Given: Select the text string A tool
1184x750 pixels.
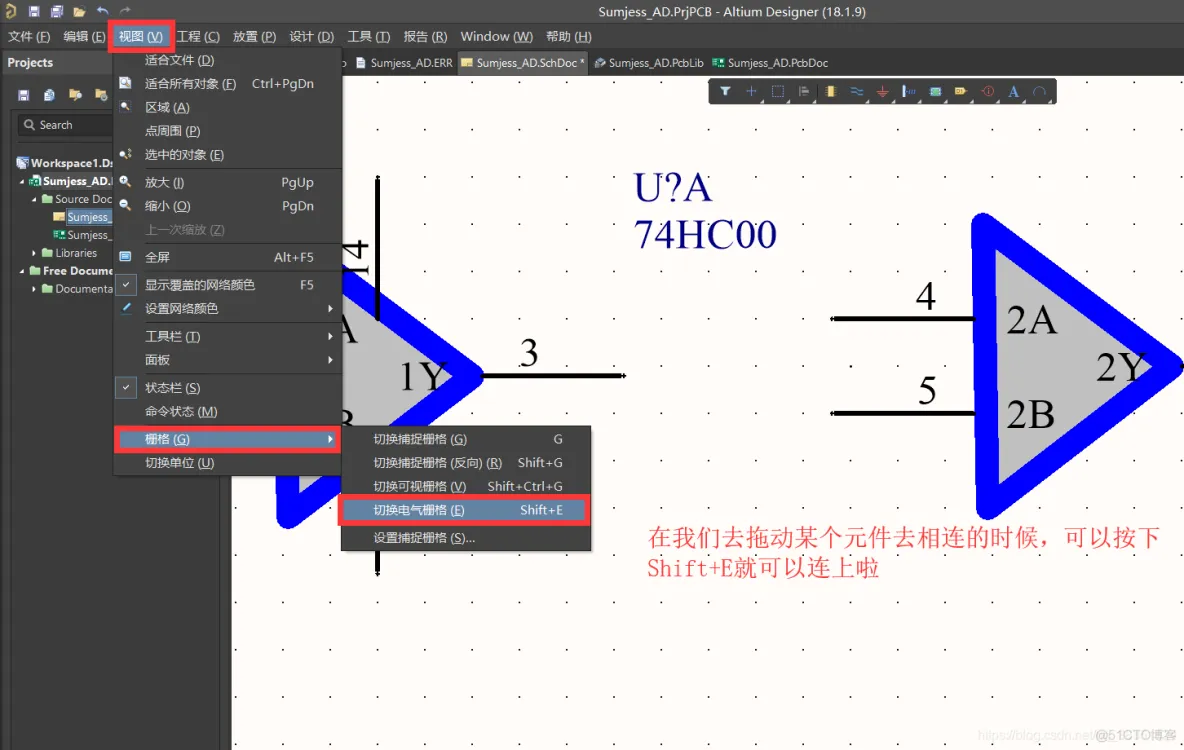Looking at the screenshot, I should [x=1013, y=91].
